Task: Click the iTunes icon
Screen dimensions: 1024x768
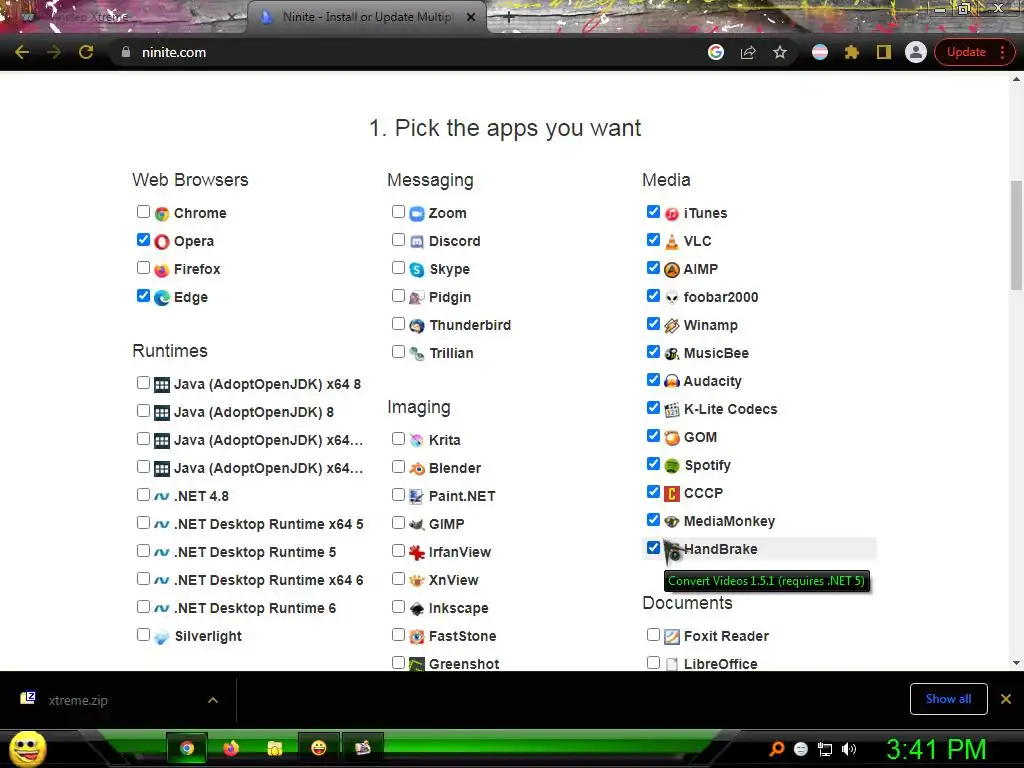Action: click(671, 214)
